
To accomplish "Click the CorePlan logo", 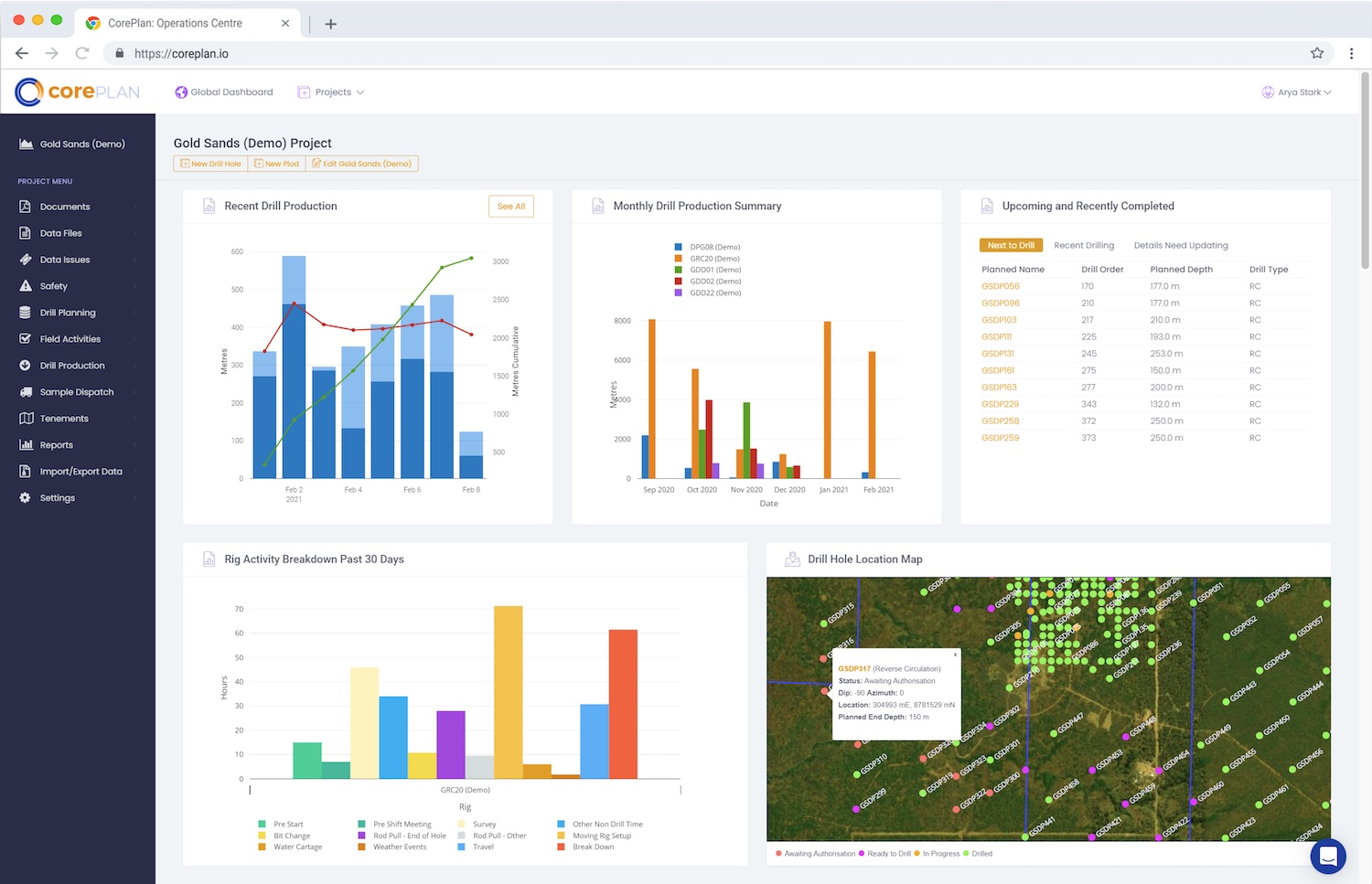I will tap(77, 91).
